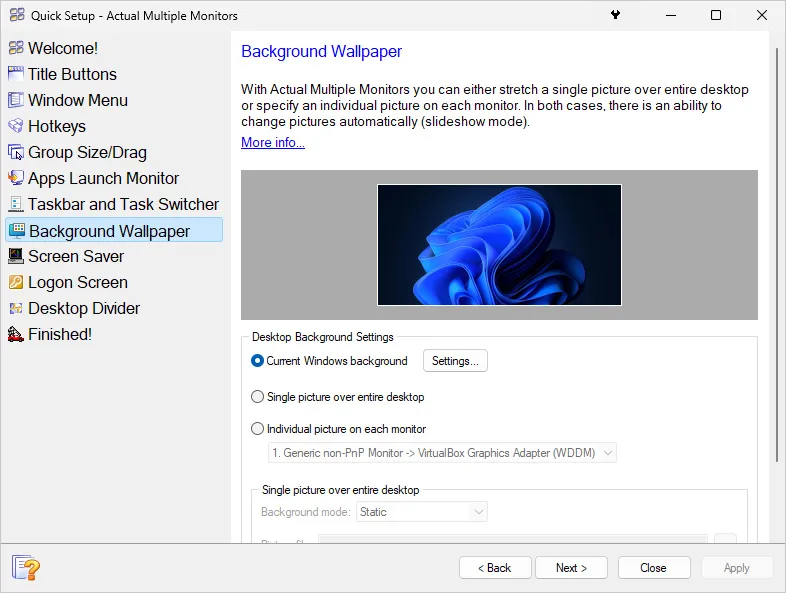Open help via question mark icon

coord(26,568)
